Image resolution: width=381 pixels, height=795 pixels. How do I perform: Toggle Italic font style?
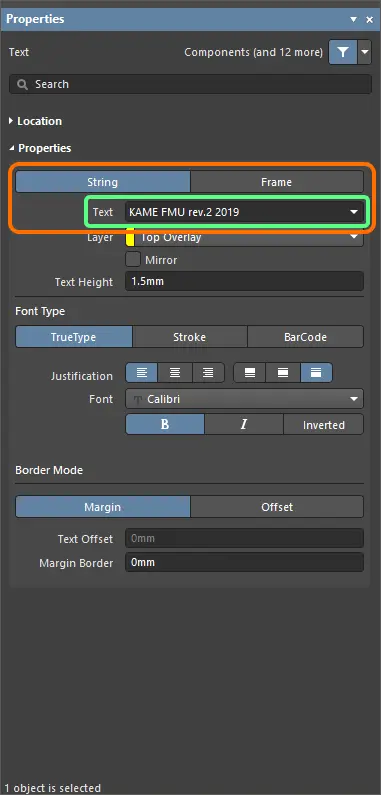[244, 424]
